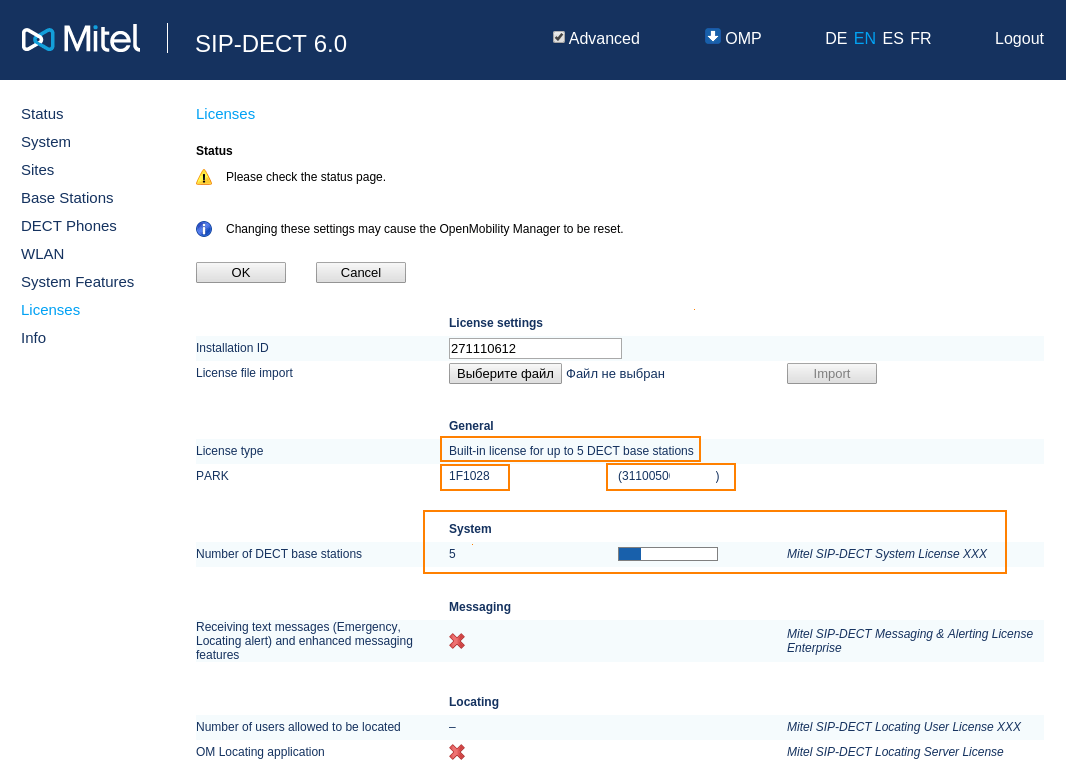Click 'Mitel SIP-DECT Messaging & Alerting License Enterprise'

[x=910, y=641]
